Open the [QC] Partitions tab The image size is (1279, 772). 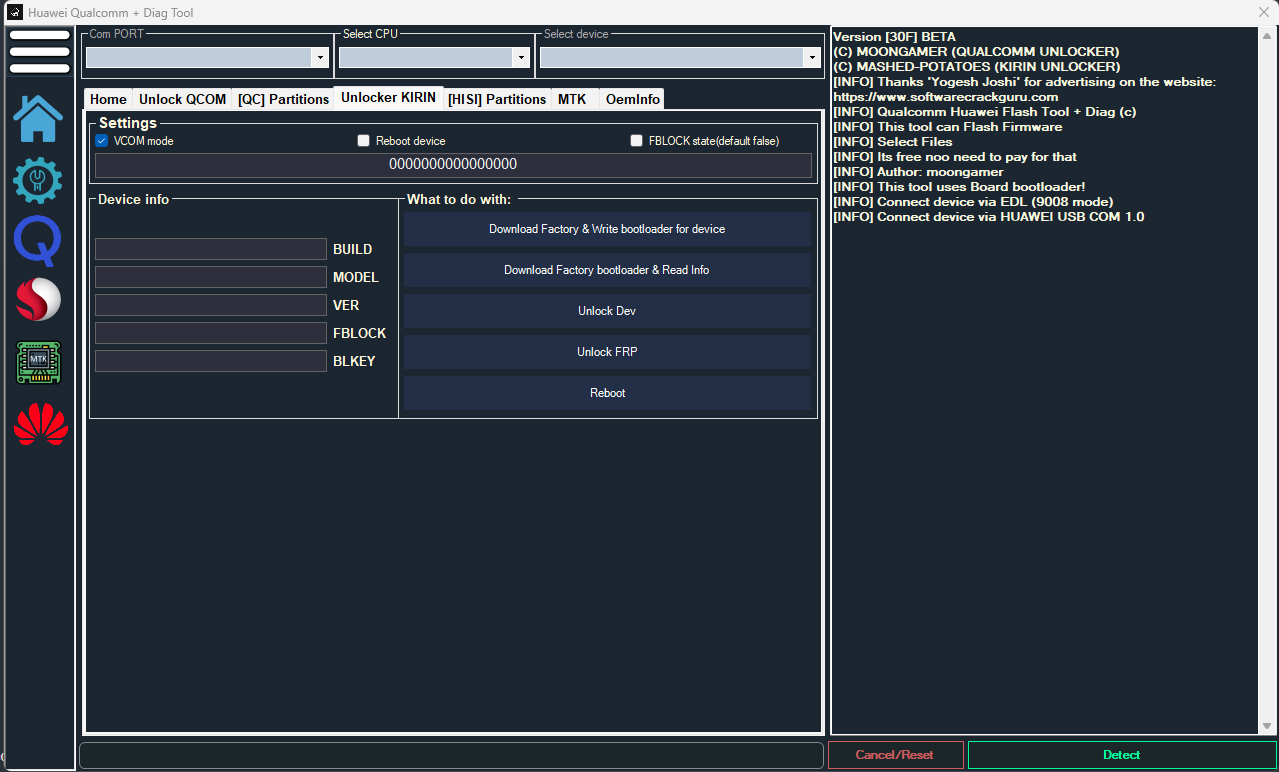tap(283, 99)
